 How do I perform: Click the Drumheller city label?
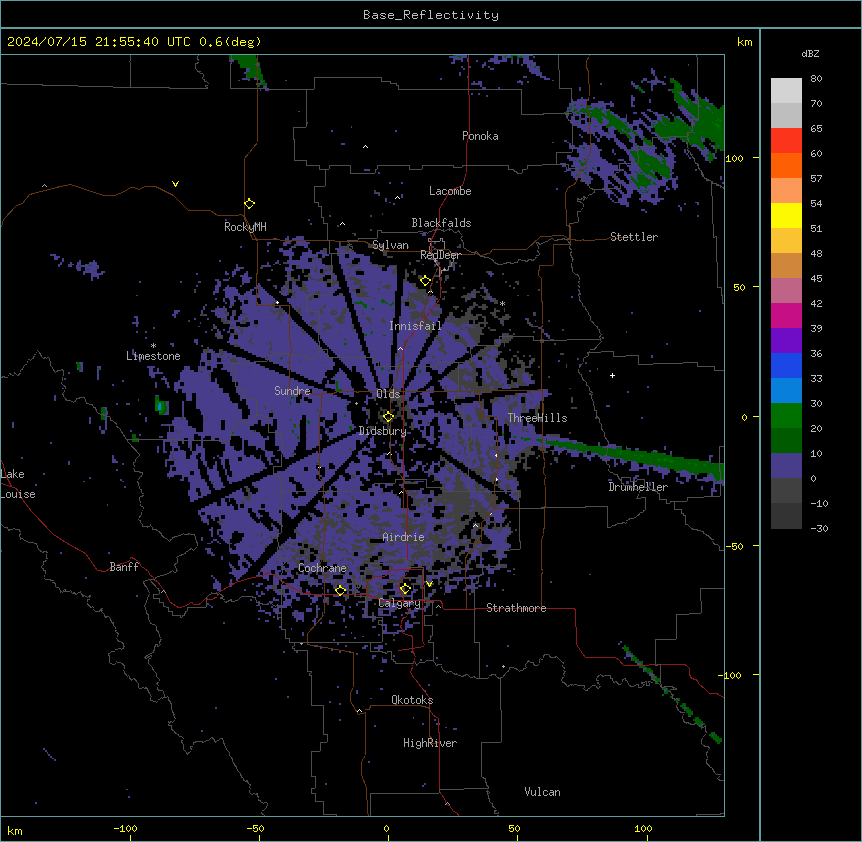[638, 487]
